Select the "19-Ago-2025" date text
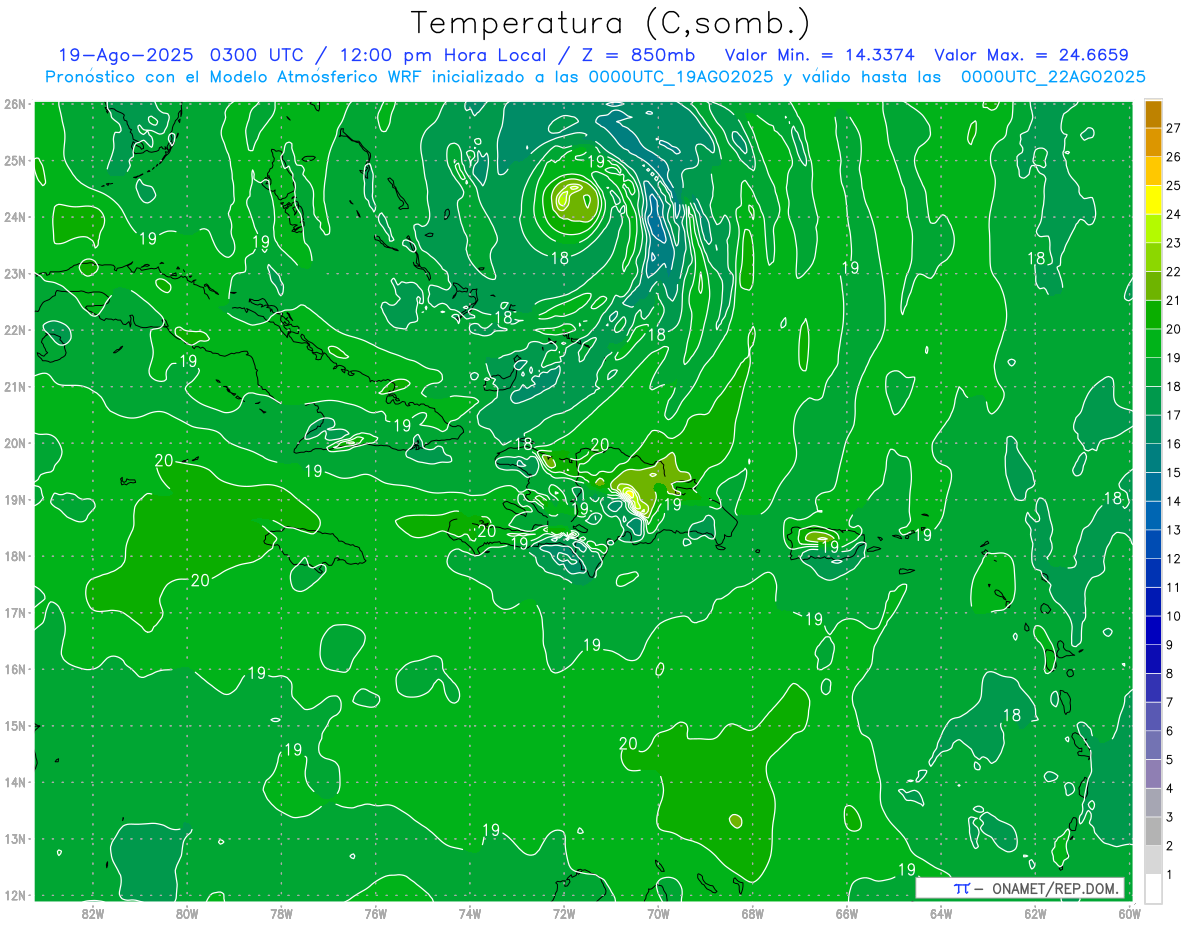The width and height of the screenshot is (1200, 927). coord(126,55)
